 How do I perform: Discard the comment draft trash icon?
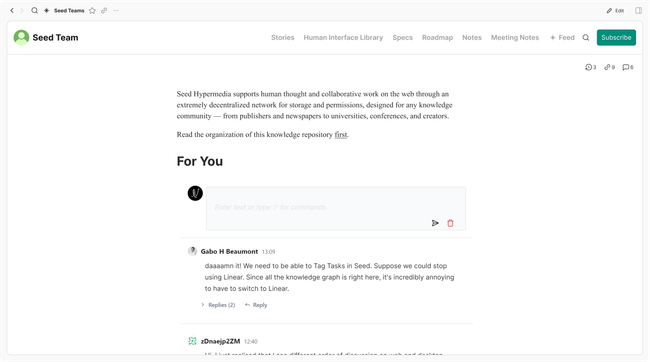450,223
